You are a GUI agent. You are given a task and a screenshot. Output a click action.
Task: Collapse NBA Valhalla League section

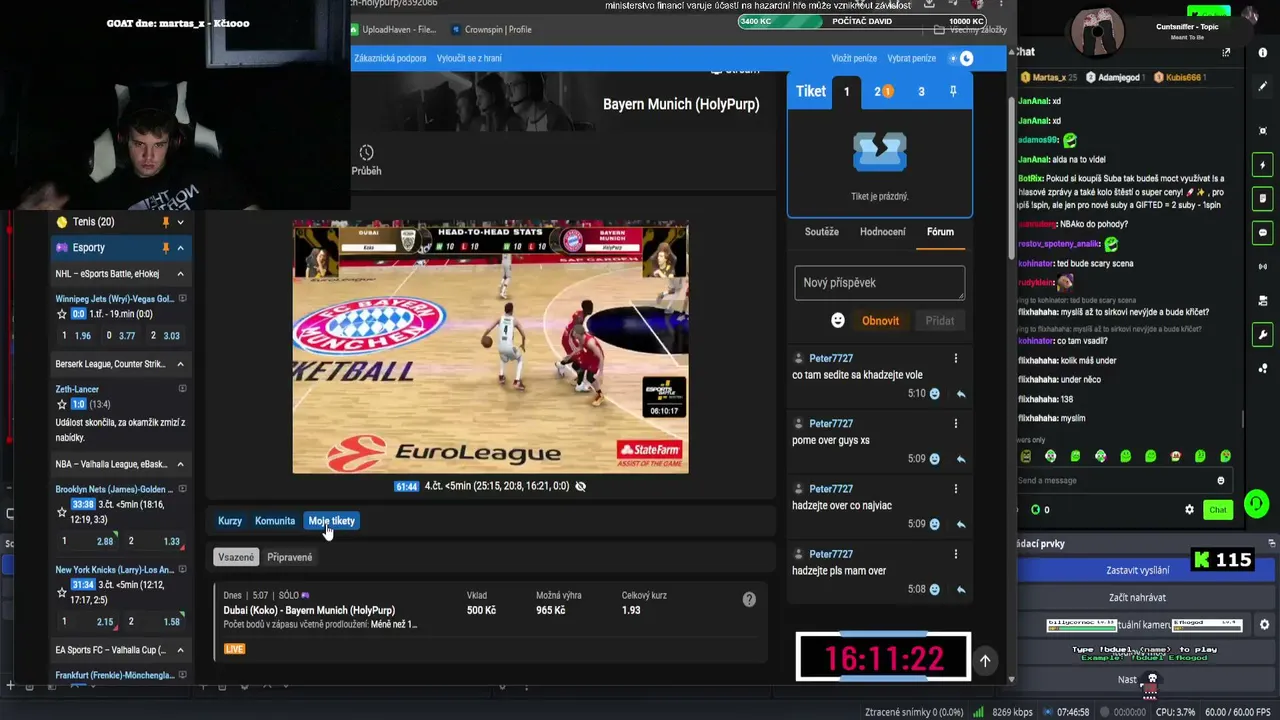(x=180, y=464)
